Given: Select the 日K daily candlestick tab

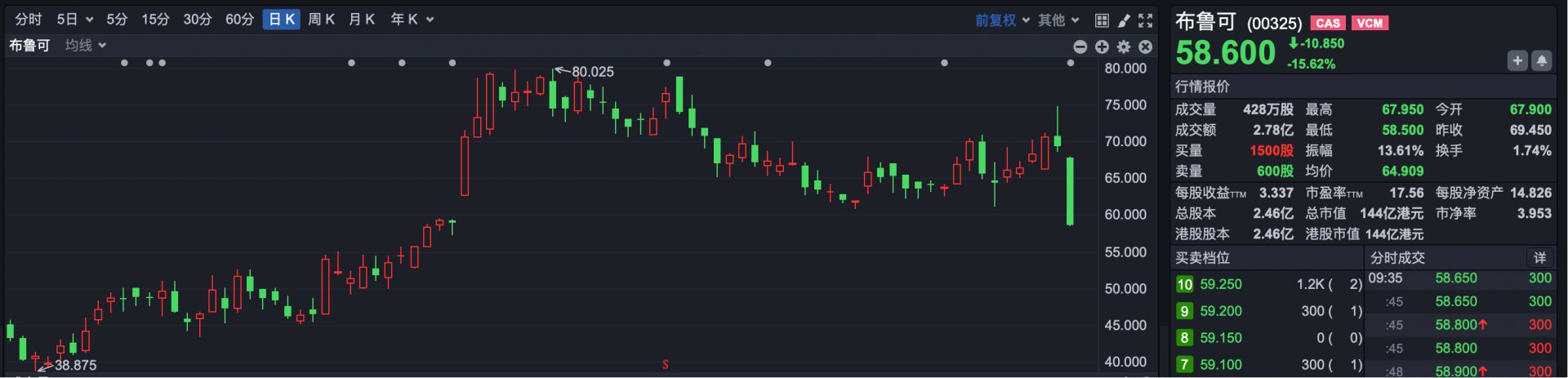Looking at the screenshot, I should (282, 19).
